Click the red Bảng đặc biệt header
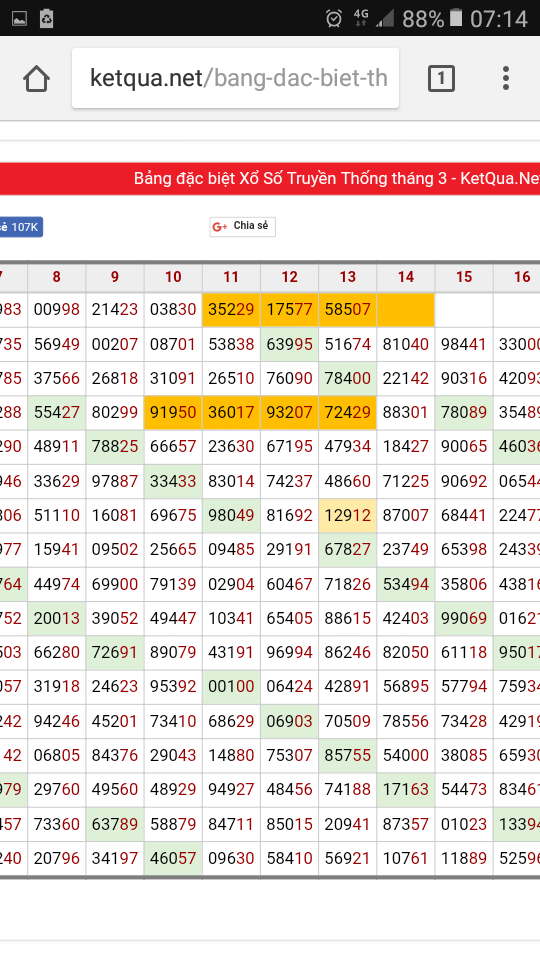The height and width of the screenshot is (960, 540). (270, 179)
